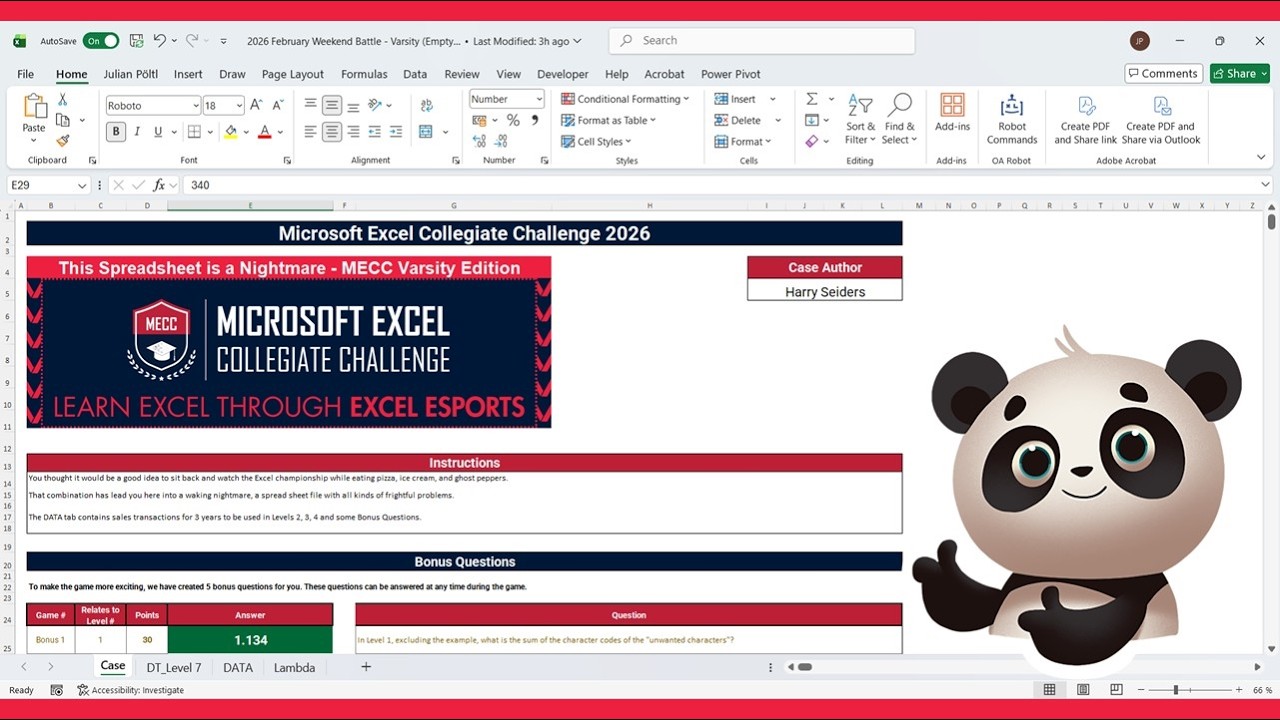The height and width of the screenshot is (720, 1280).
Task: Click Fill Color highlighter swatch
Action: pyautogui.click(x=231, y=132)
